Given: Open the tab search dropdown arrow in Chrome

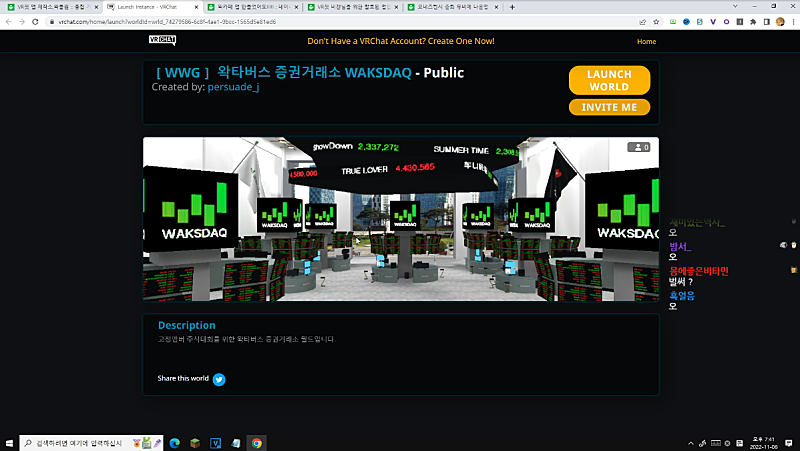Looking at the screenshot, I should point(735,7).
